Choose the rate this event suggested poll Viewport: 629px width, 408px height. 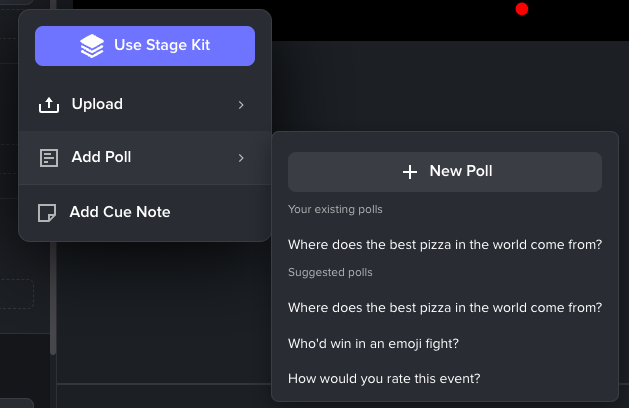(x=384, y=379)
